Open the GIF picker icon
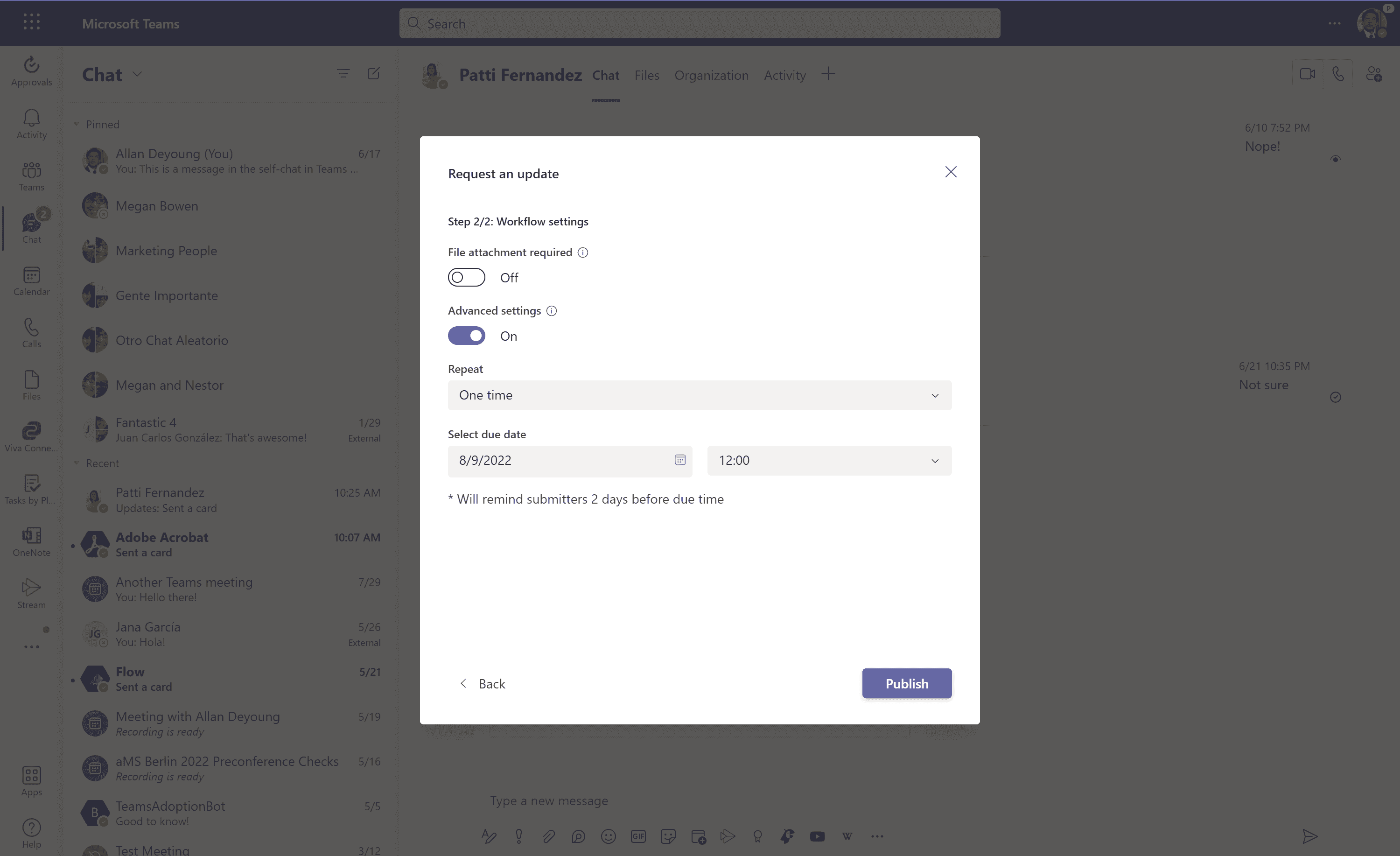1400x856 pixels. [638, 836]
